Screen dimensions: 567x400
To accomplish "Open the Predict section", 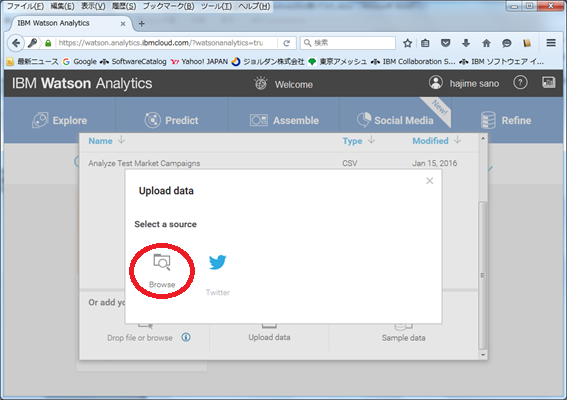I will click(171, 120).
